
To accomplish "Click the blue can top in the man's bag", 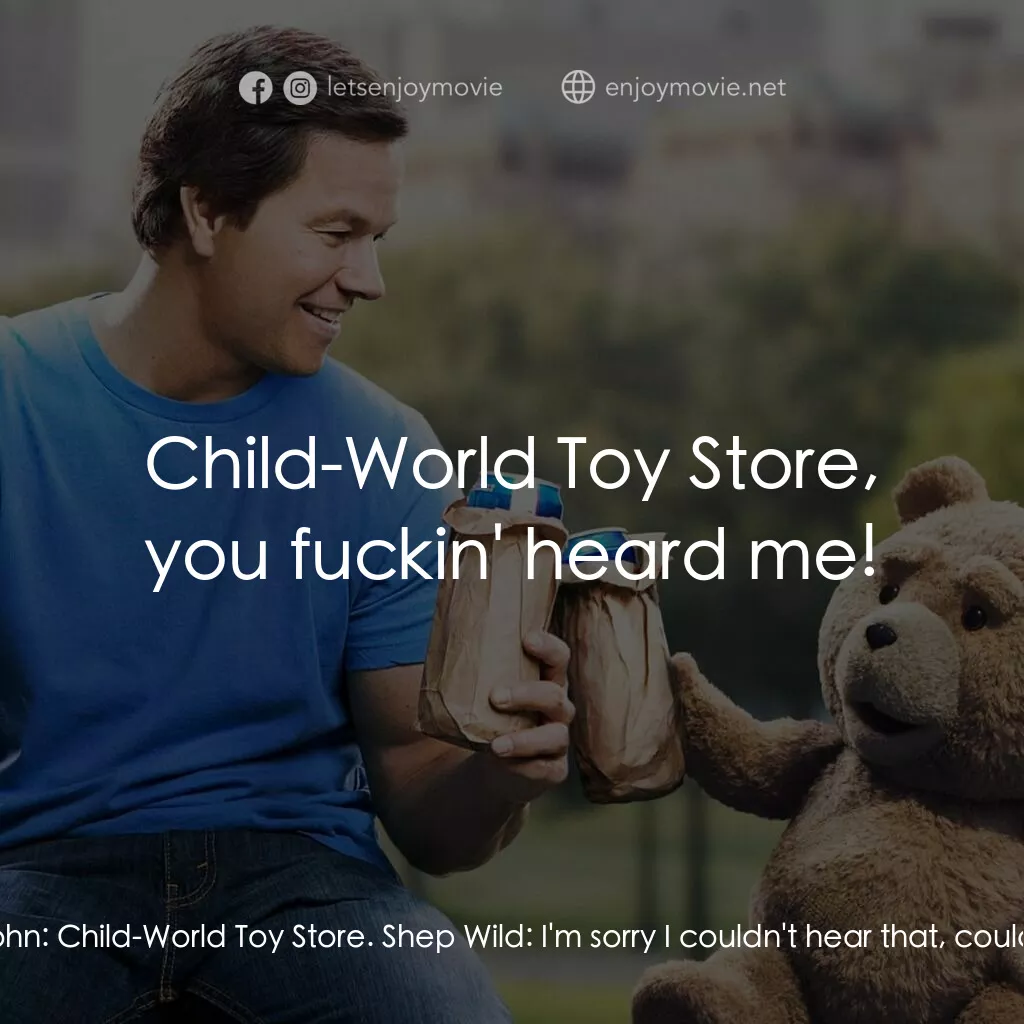I will point(516,496).
